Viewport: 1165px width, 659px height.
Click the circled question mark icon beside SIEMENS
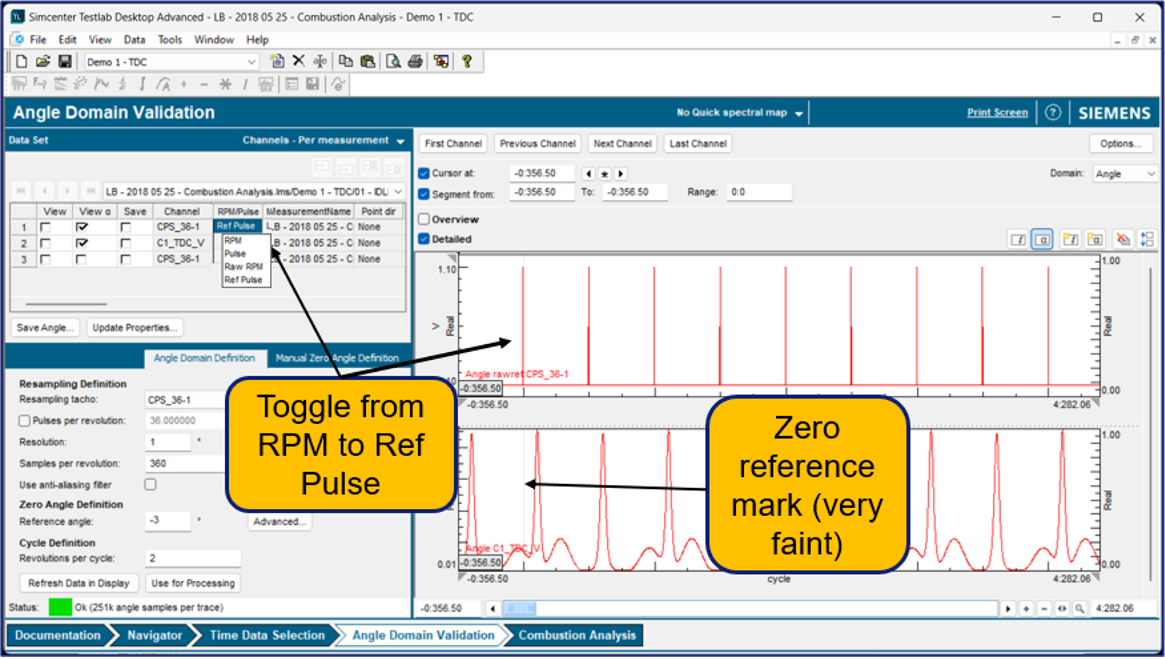click(1052, 113)
